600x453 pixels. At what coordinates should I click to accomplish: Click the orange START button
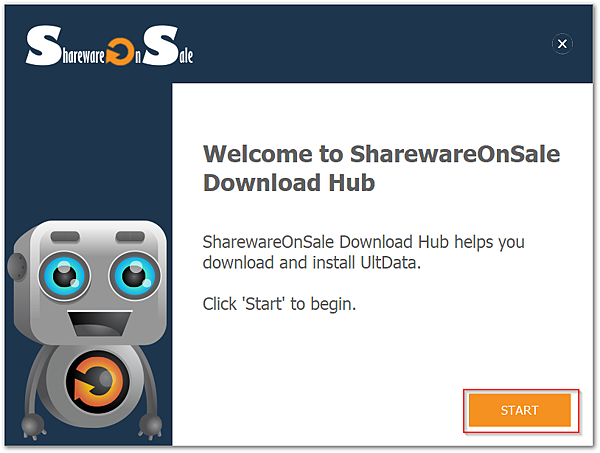pos(520,410)
